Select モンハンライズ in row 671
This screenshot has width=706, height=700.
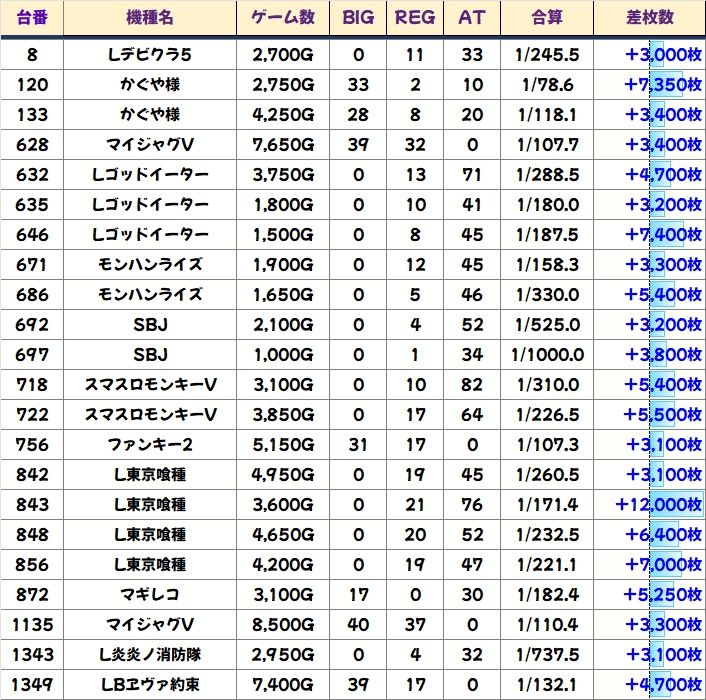coord(149,265)
